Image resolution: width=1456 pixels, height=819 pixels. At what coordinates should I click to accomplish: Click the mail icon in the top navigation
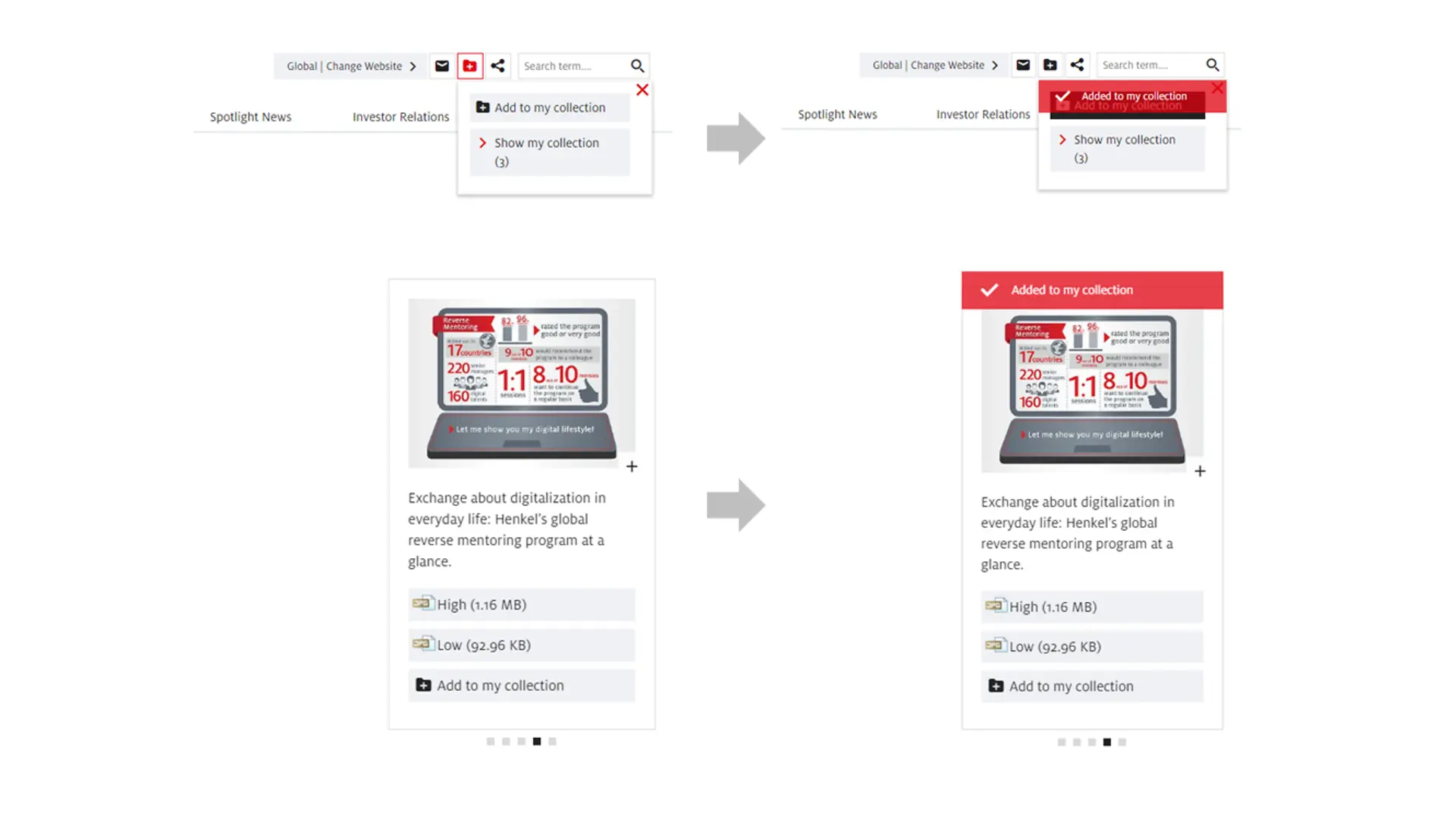coord(442,65)
